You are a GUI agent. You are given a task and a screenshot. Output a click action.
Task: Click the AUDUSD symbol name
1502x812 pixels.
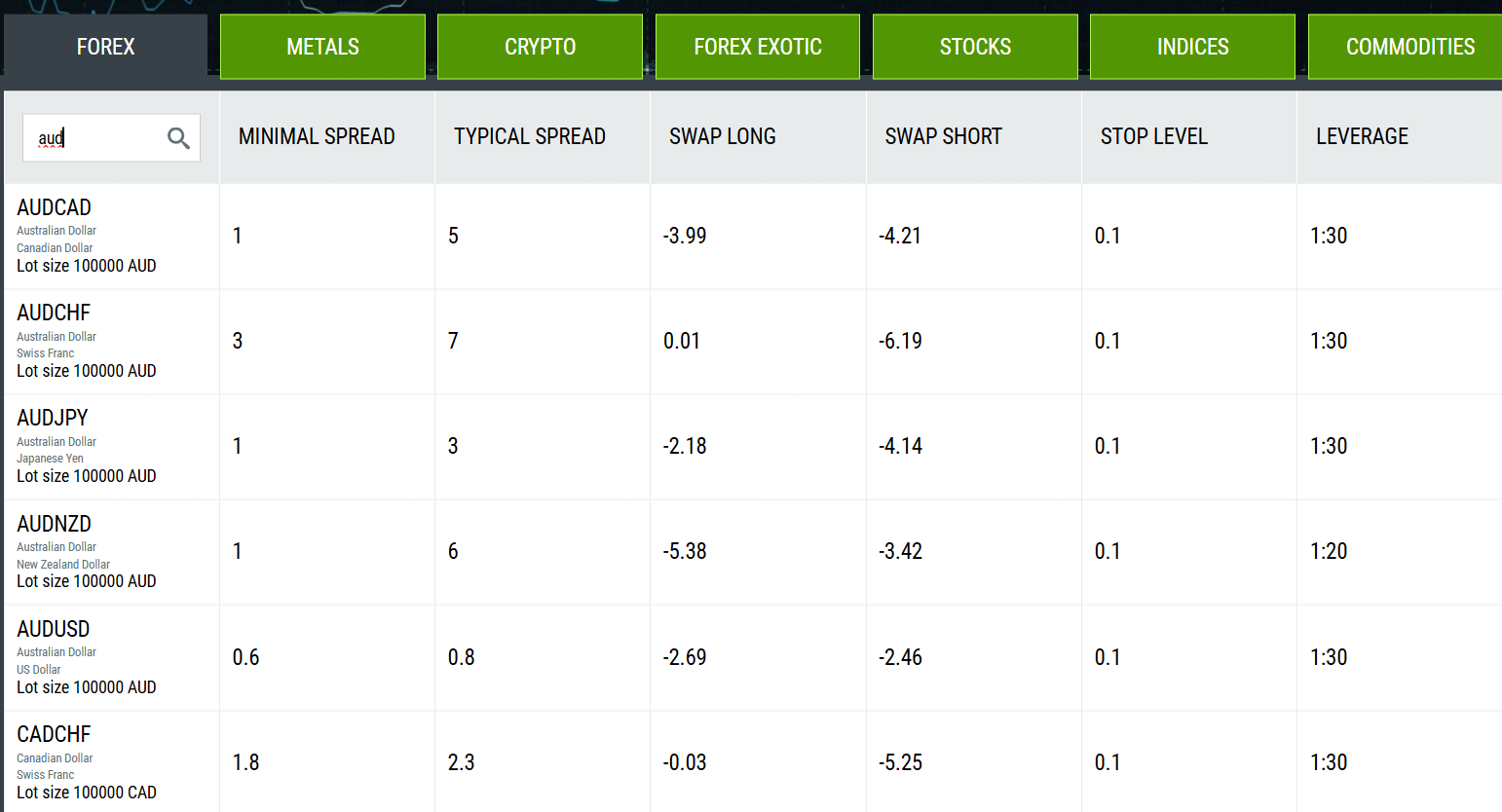point(54,629)
